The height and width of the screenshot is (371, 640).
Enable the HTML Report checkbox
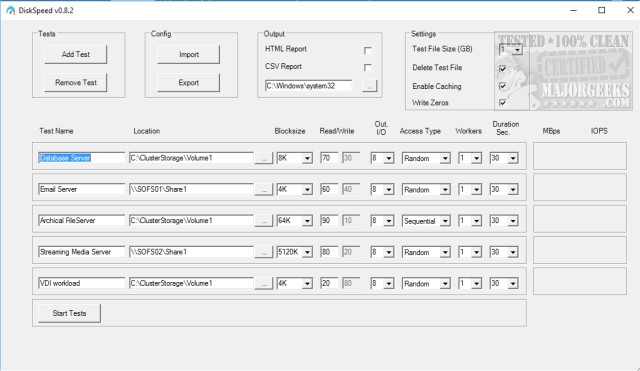coord(367,50)
